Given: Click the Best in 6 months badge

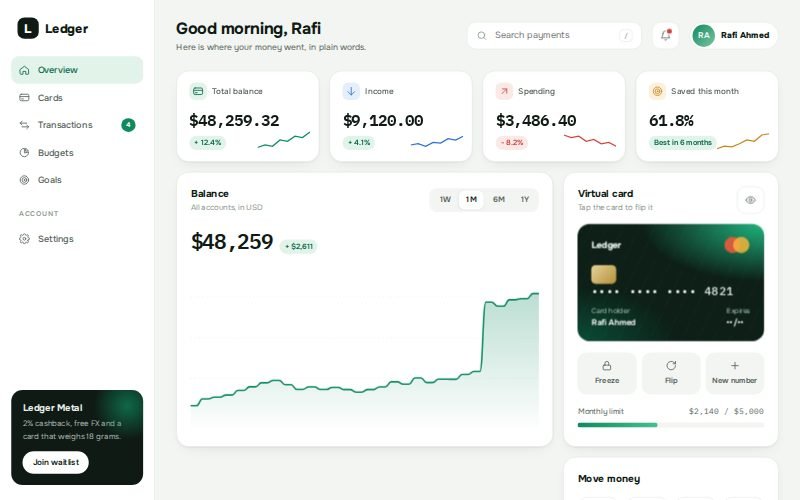Looking at the screenshot, I should pyautogui.click(x=683, y=142).
